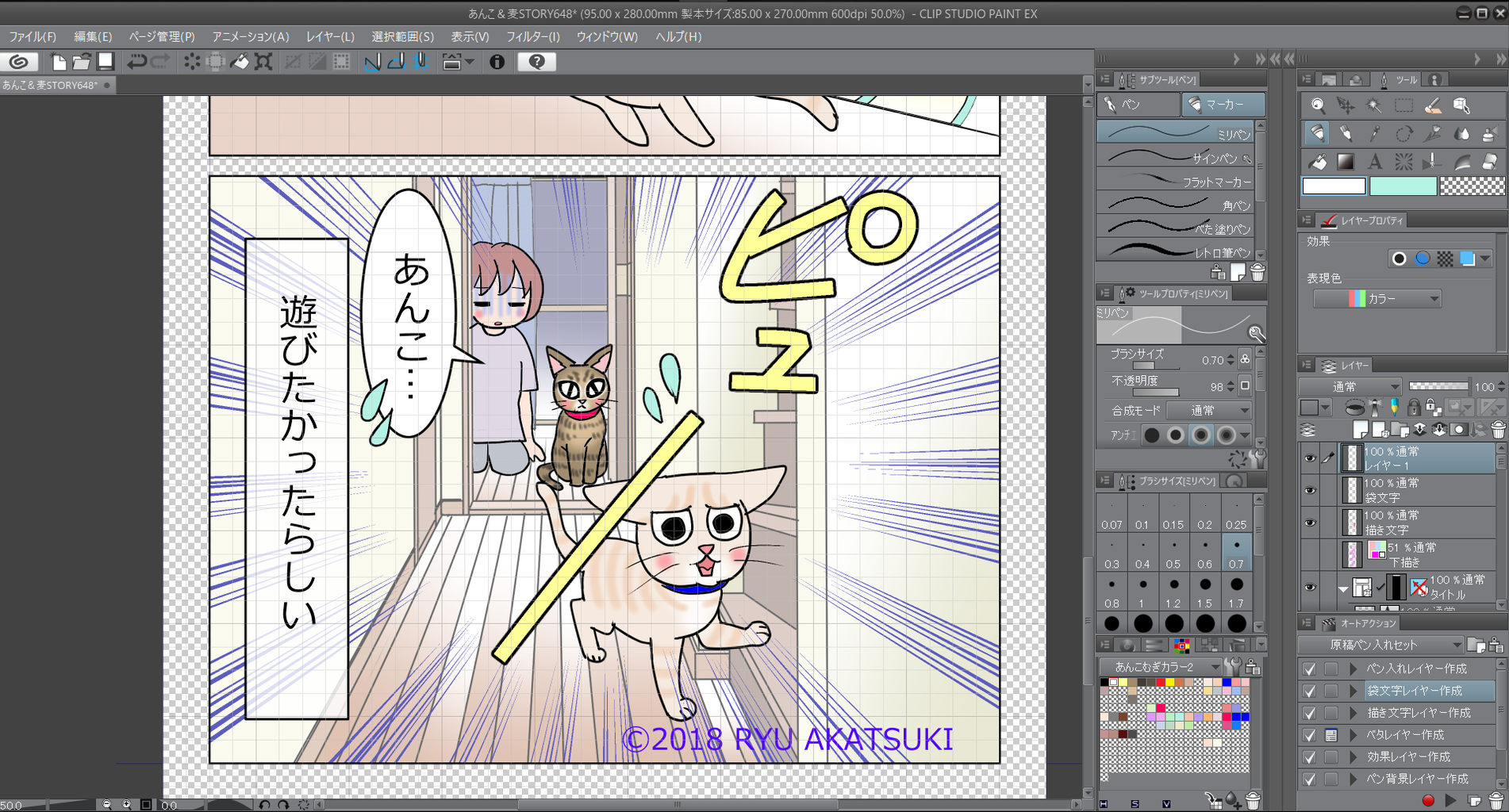The image size is (1509, 812).
Task: Delete sub tool with trash icon
Action: 1257,273
